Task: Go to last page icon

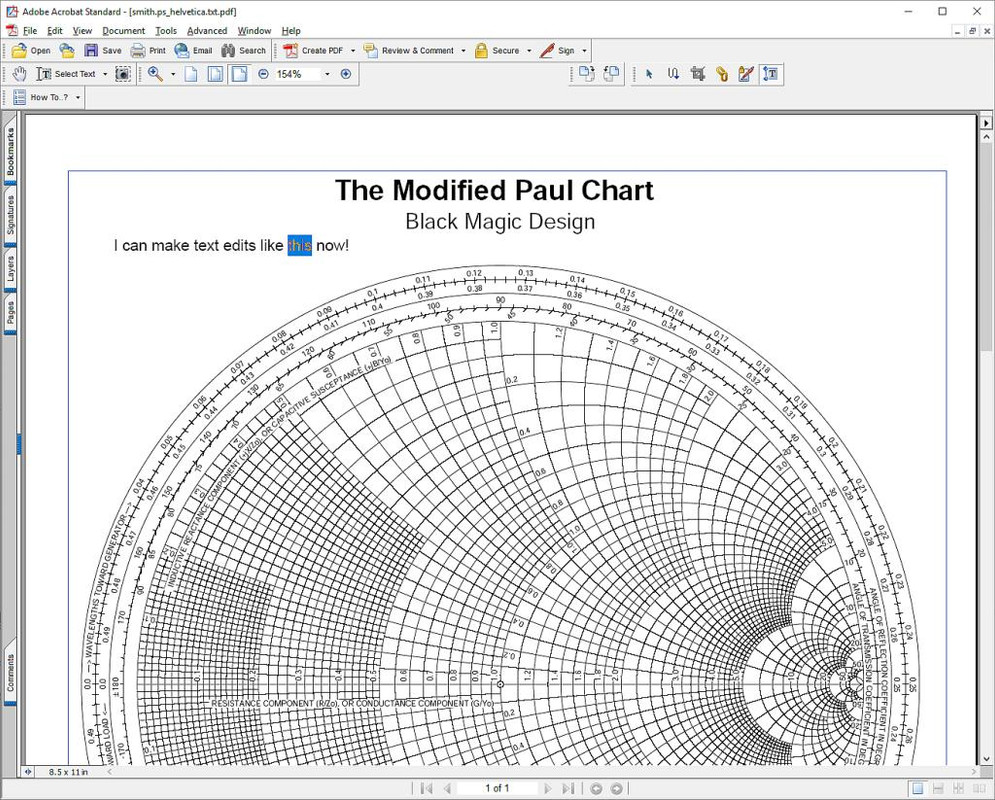Action: click(568, 789)
